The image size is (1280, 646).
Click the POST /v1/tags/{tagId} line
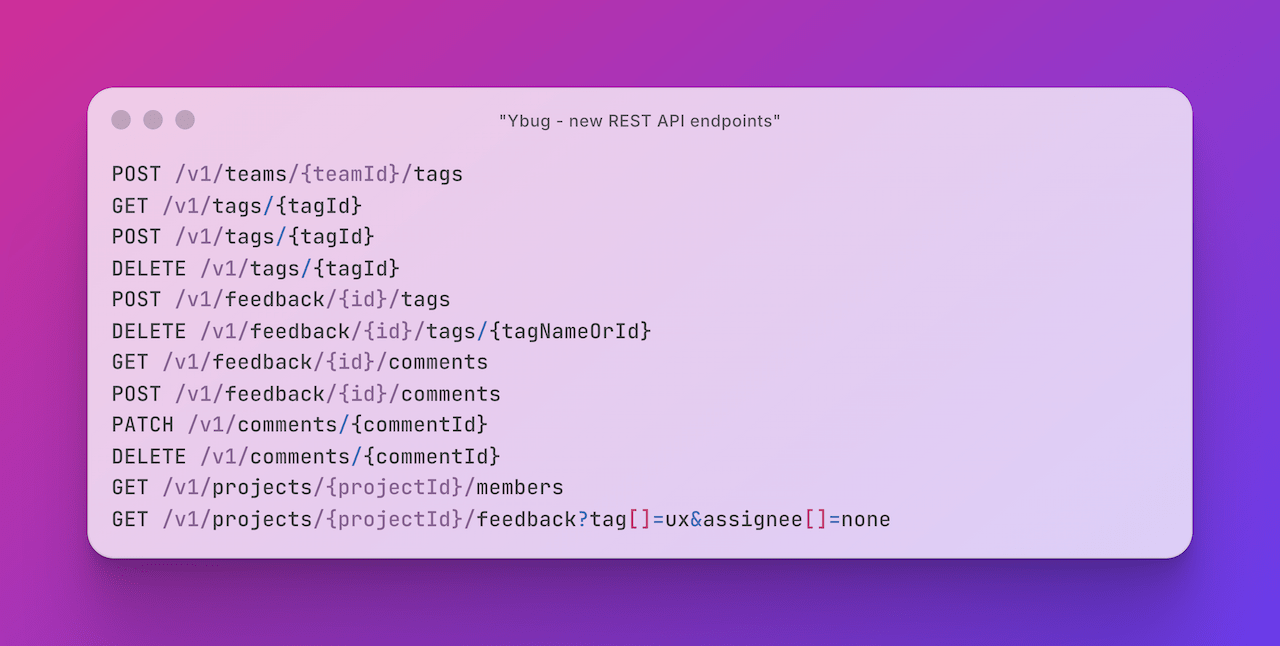pyautogui.click(x=243, y=237)
